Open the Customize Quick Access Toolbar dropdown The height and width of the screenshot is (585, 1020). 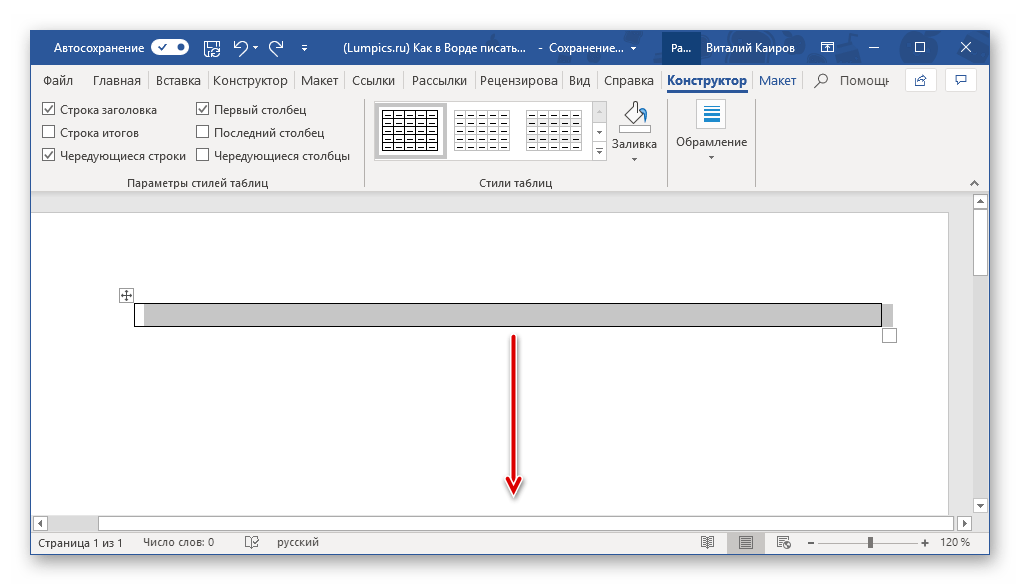[305, 47]
